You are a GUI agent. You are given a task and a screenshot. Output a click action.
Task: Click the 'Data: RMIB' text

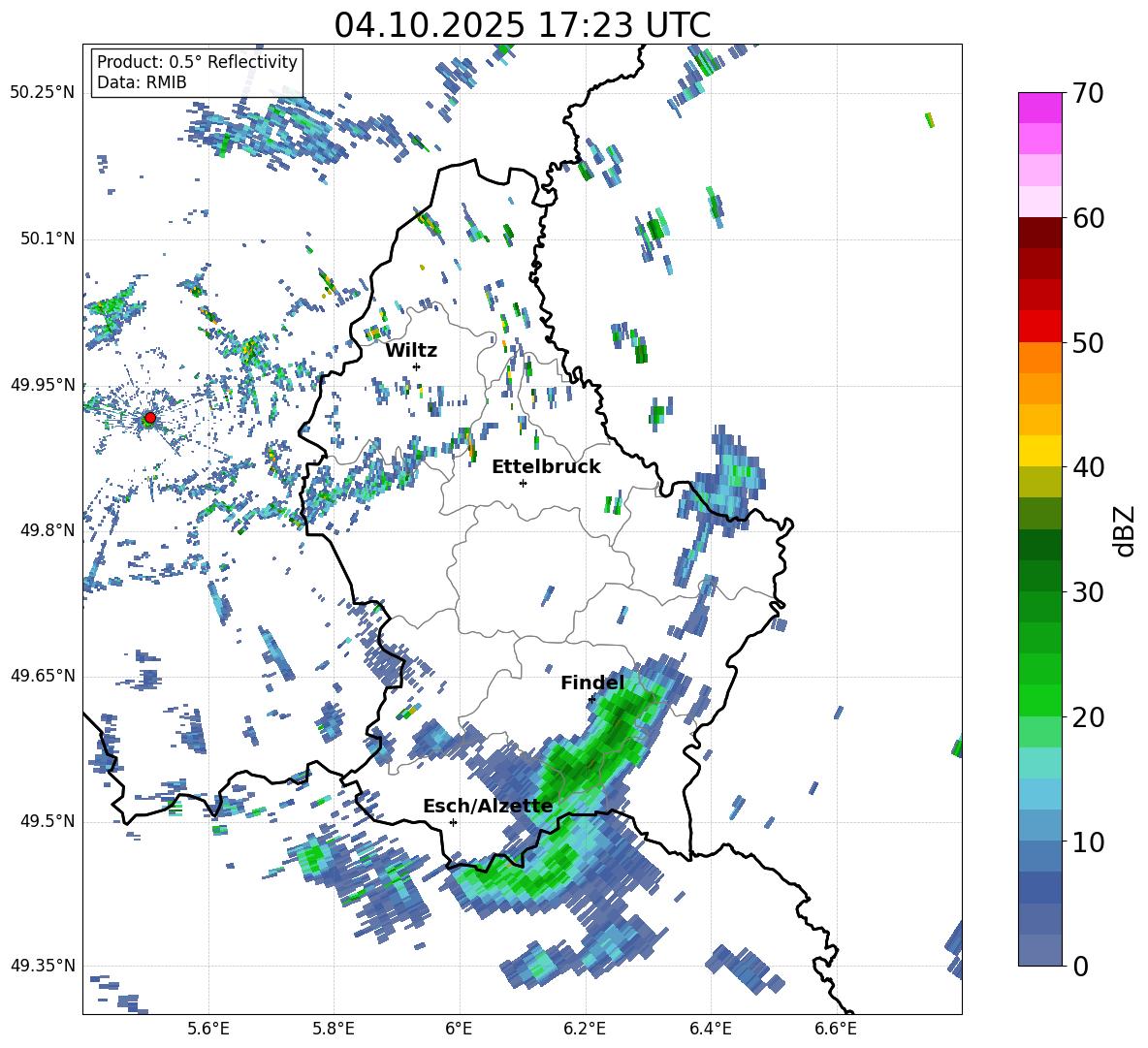point(142,82)
